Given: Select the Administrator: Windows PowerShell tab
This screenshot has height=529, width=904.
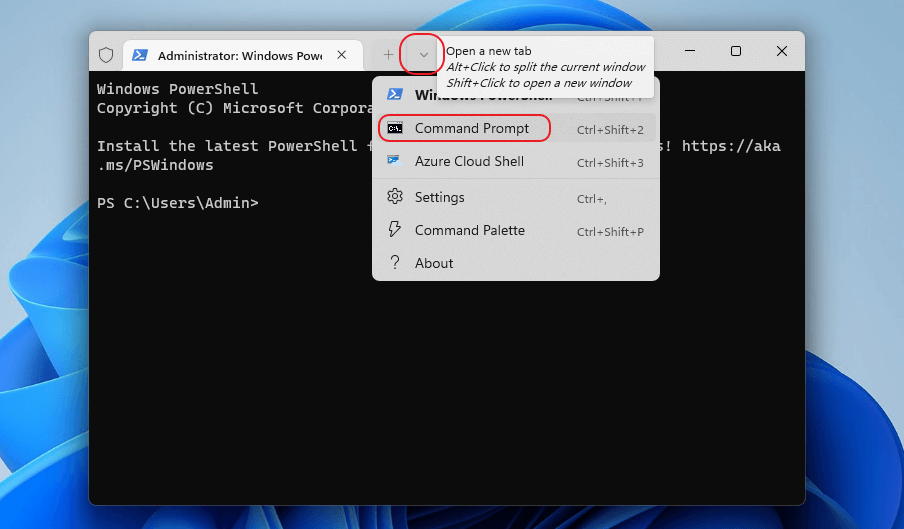Looking at the screenshot, I should pyautogui.click(x=243, y=55).
